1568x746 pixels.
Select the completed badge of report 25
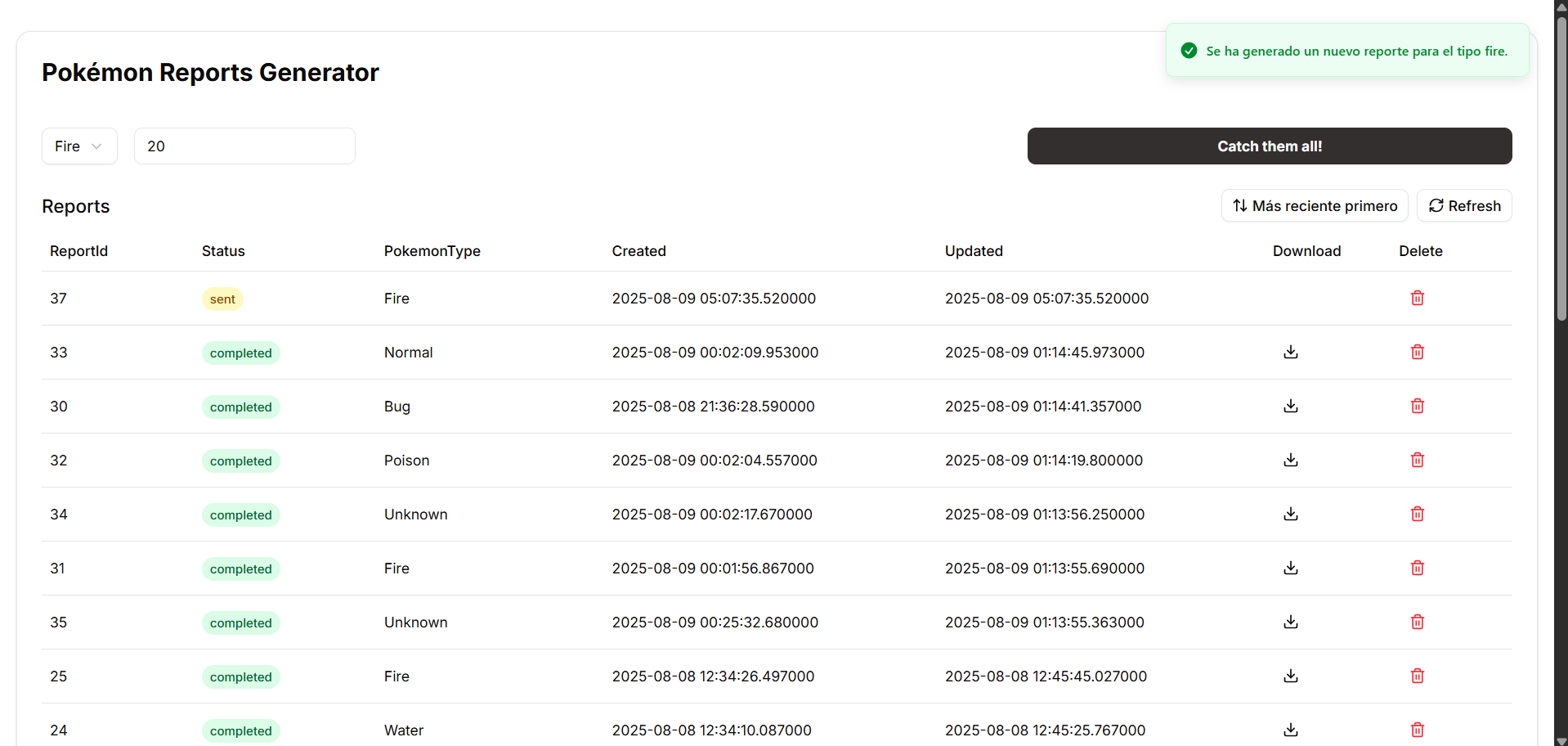pyautogui.click(x=240, y=676)
